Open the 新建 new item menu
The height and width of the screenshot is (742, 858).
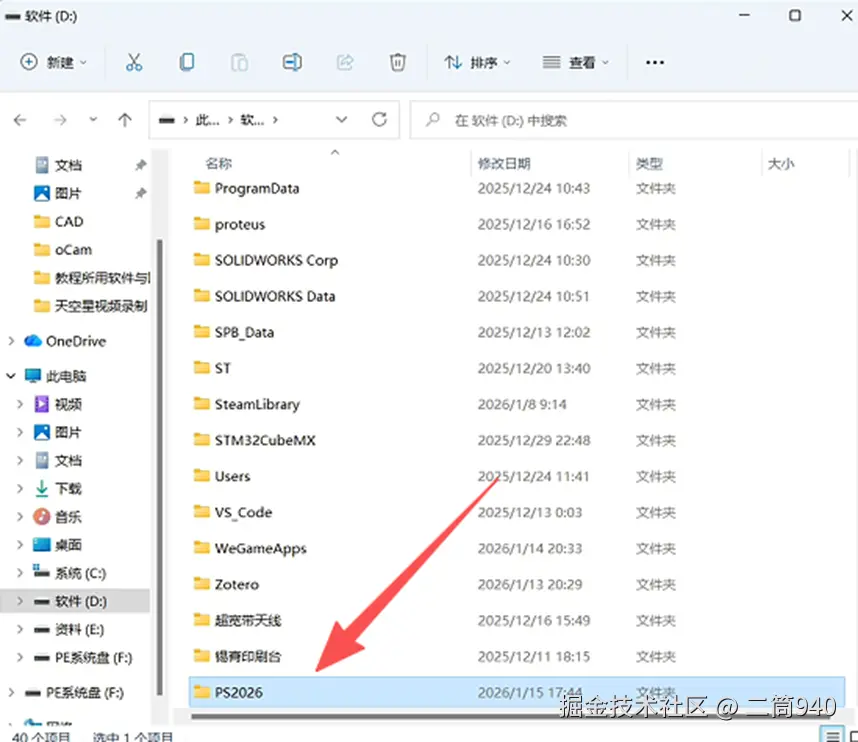click(x=53, y=62)
